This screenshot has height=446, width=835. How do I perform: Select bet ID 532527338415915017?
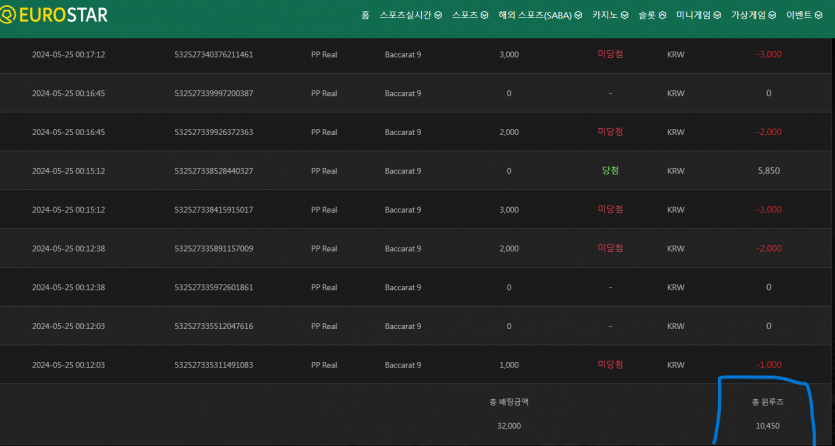tap(214, 210)
